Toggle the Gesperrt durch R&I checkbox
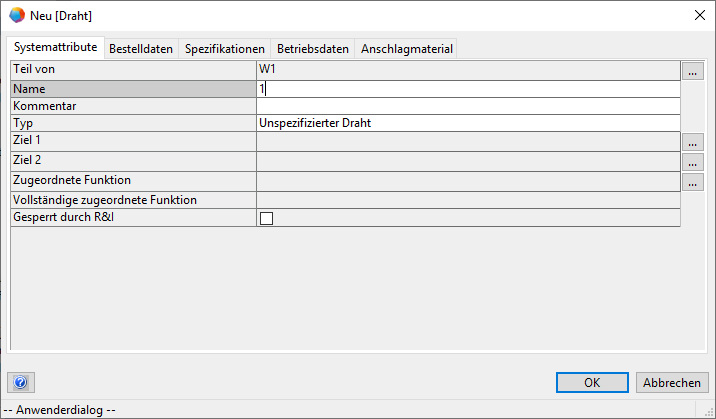The width and height of the screenshot is (716, 419). [266, 218]
